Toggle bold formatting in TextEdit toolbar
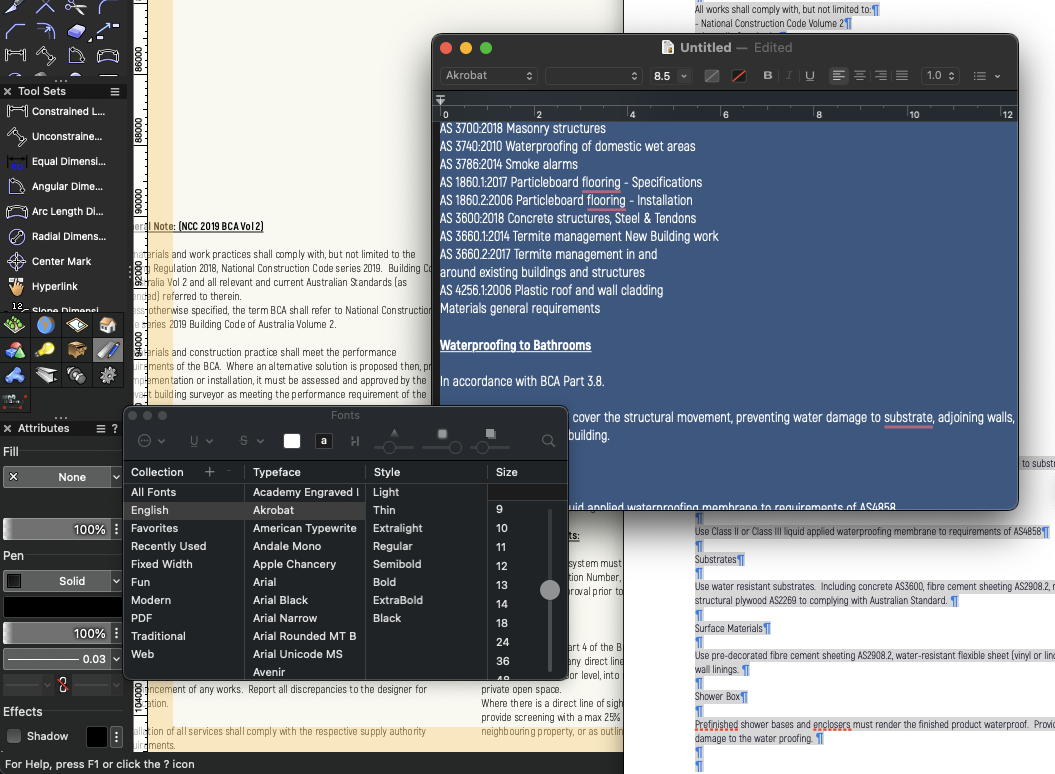Image resolution: width=1055 pixels, height=774 pixels. point(768,76)
